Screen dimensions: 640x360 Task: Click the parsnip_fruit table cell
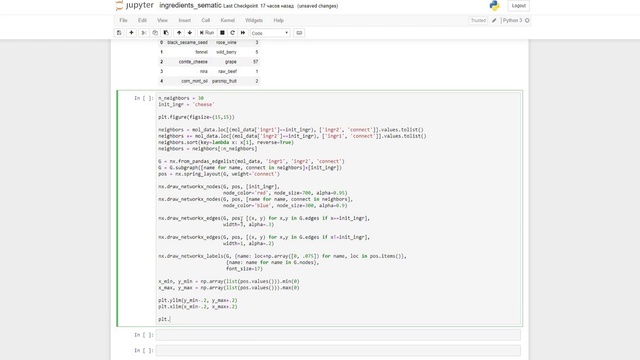(x=224, y=81)
